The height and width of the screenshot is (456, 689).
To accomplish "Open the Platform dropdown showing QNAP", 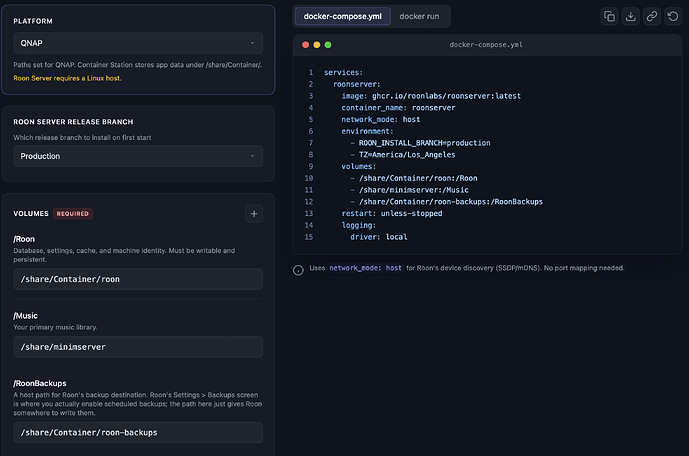I will coord(138,43).
